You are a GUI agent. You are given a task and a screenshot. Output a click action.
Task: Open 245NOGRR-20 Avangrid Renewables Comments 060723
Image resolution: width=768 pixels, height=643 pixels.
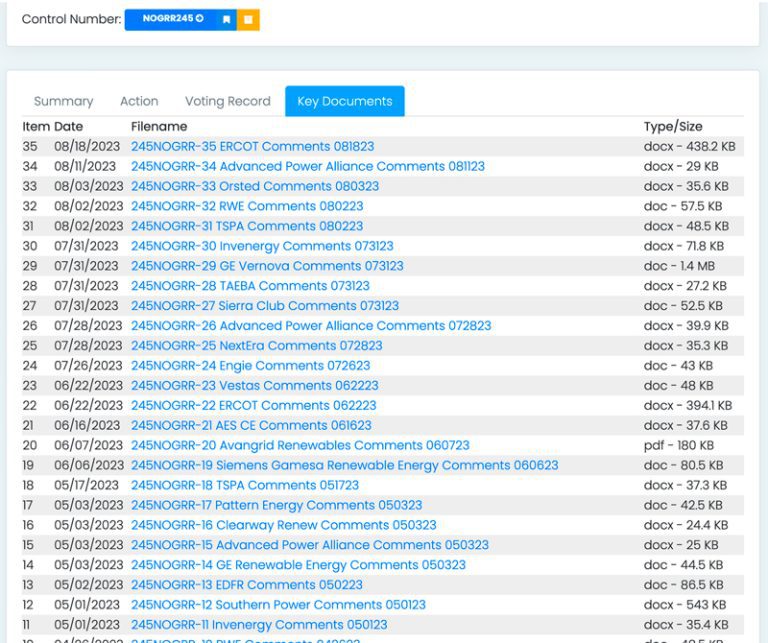pos(300,446)
